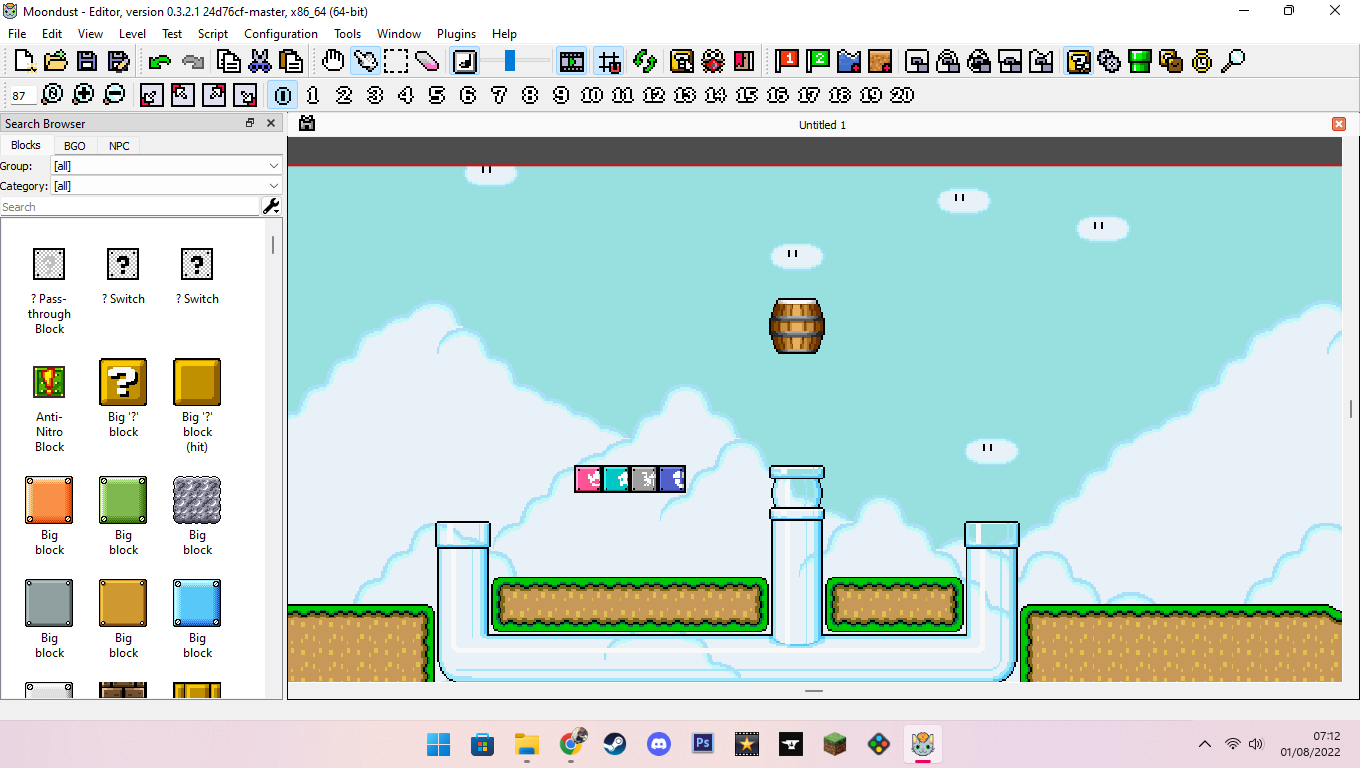Activate rectangular selection only mode
The image size is (1360, 768).
coord(396,62)
